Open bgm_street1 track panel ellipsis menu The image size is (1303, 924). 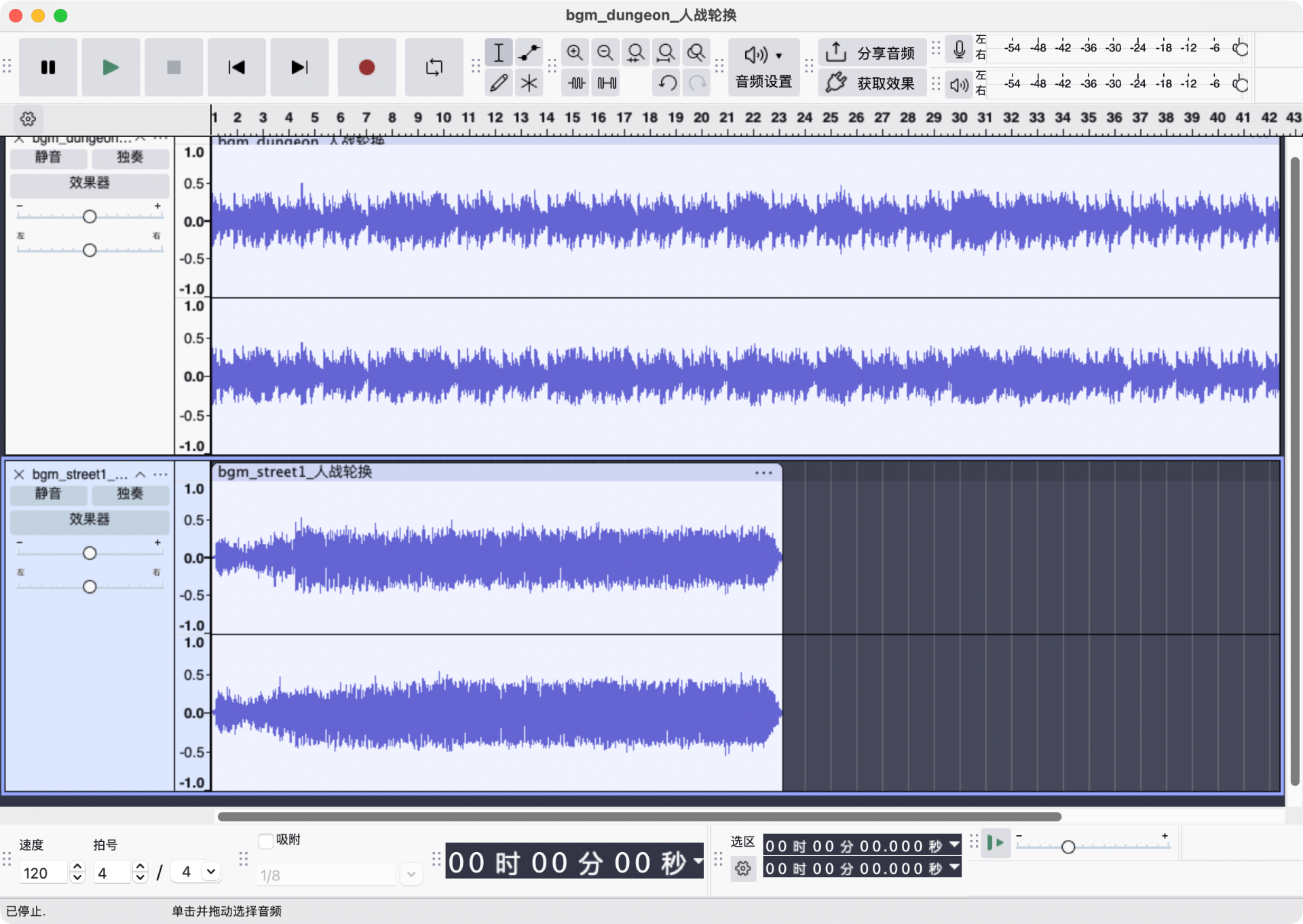point(160,474)
